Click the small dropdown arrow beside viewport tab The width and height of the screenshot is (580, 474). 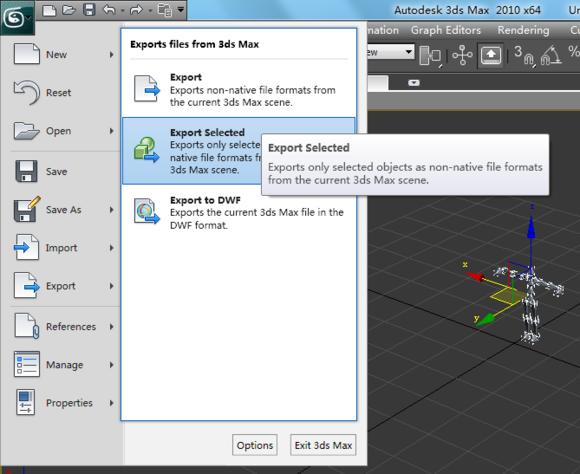click(414, 83)
